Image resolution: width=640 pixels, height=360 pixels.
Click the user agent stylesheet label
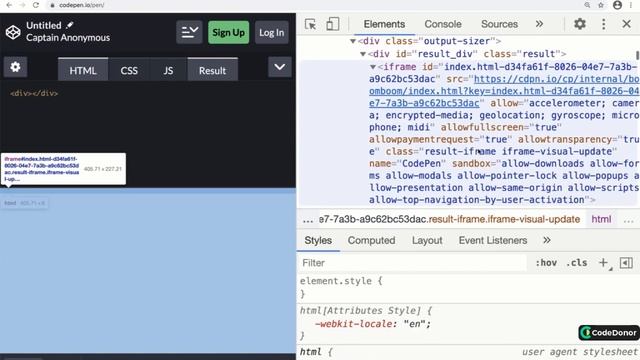580,352
